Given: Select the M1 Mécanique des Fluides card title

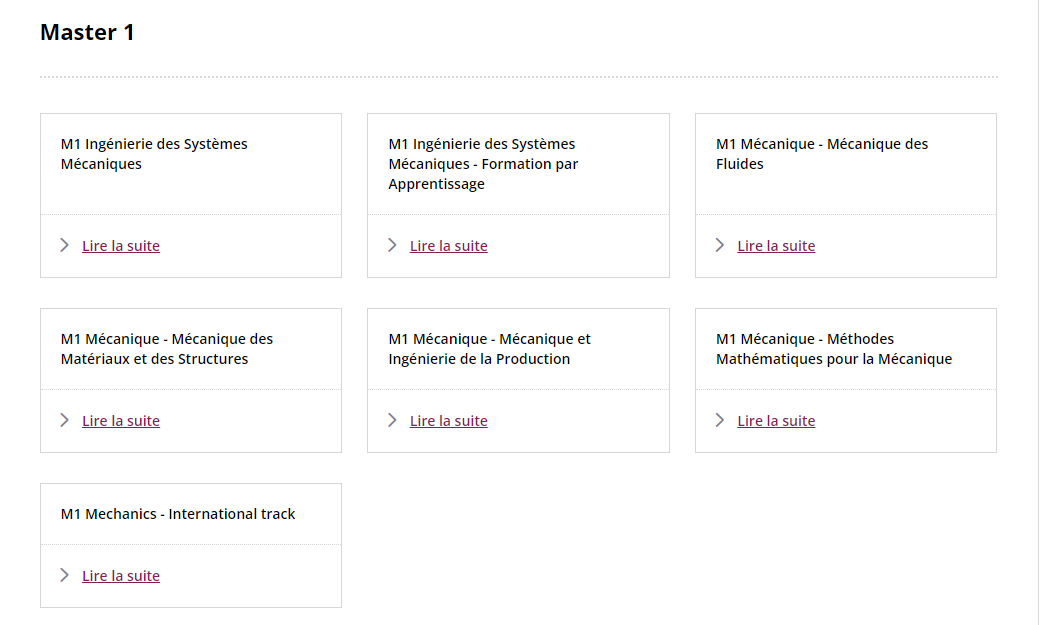Looking at the screenshot, I should click(822, 154).
